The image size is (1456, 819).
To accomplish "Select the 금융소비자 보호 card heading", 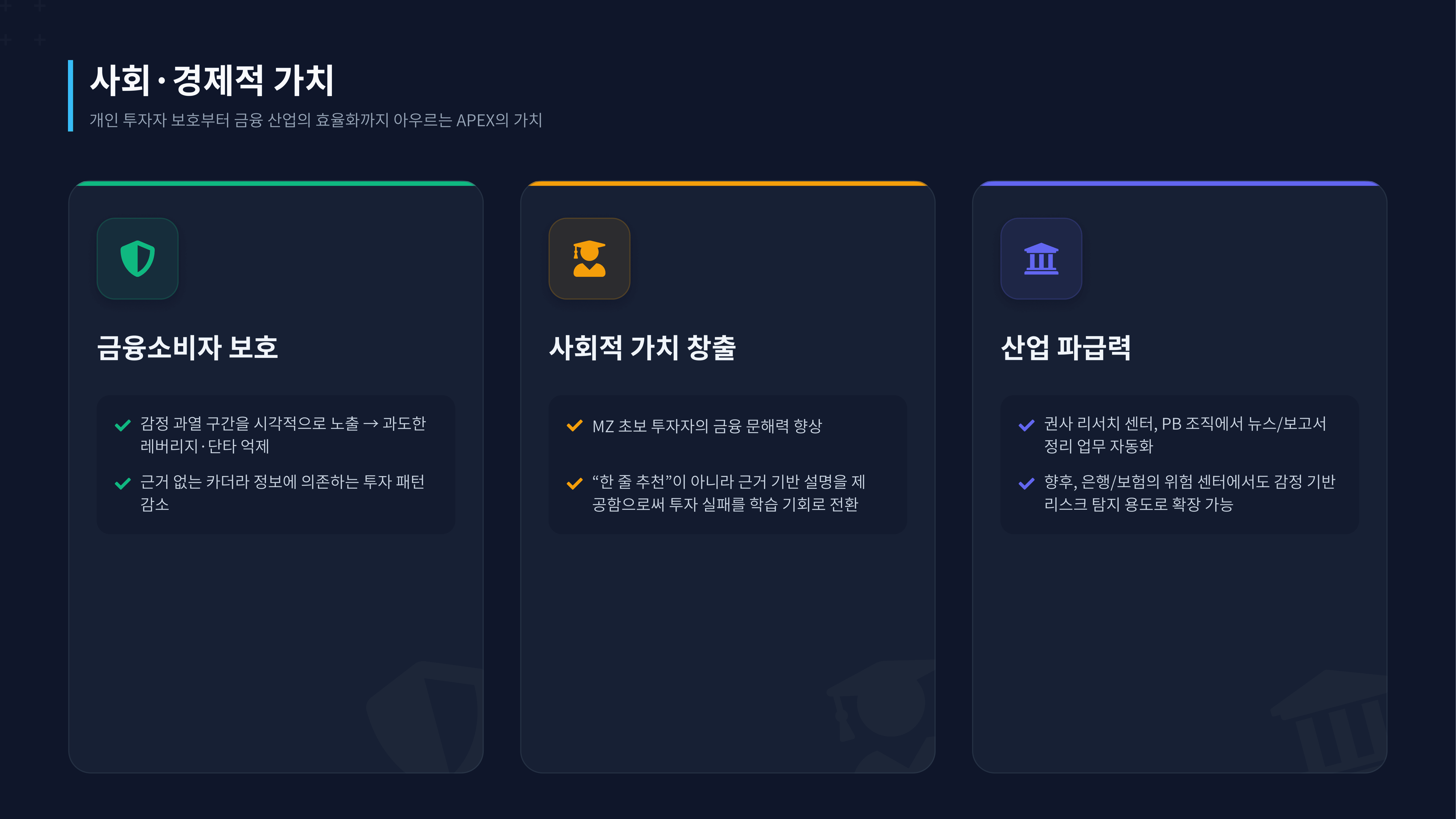I will tap(188, 347).
